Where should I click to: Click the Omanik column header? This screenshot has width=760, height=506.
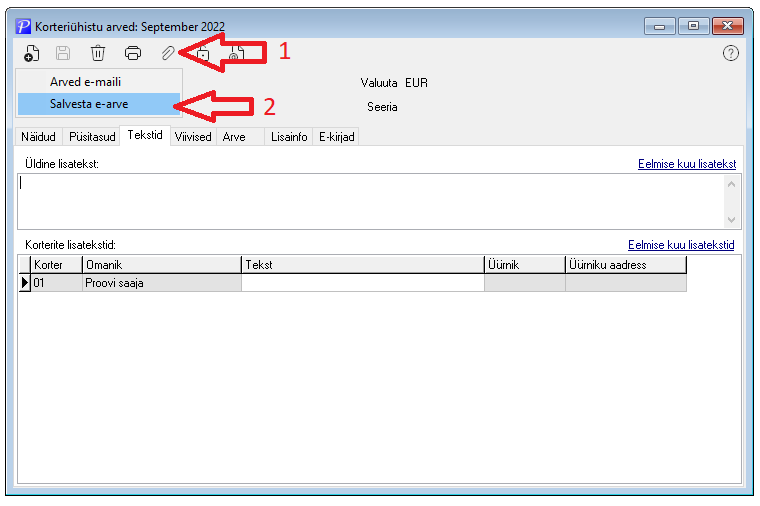[x=161, y=265]
